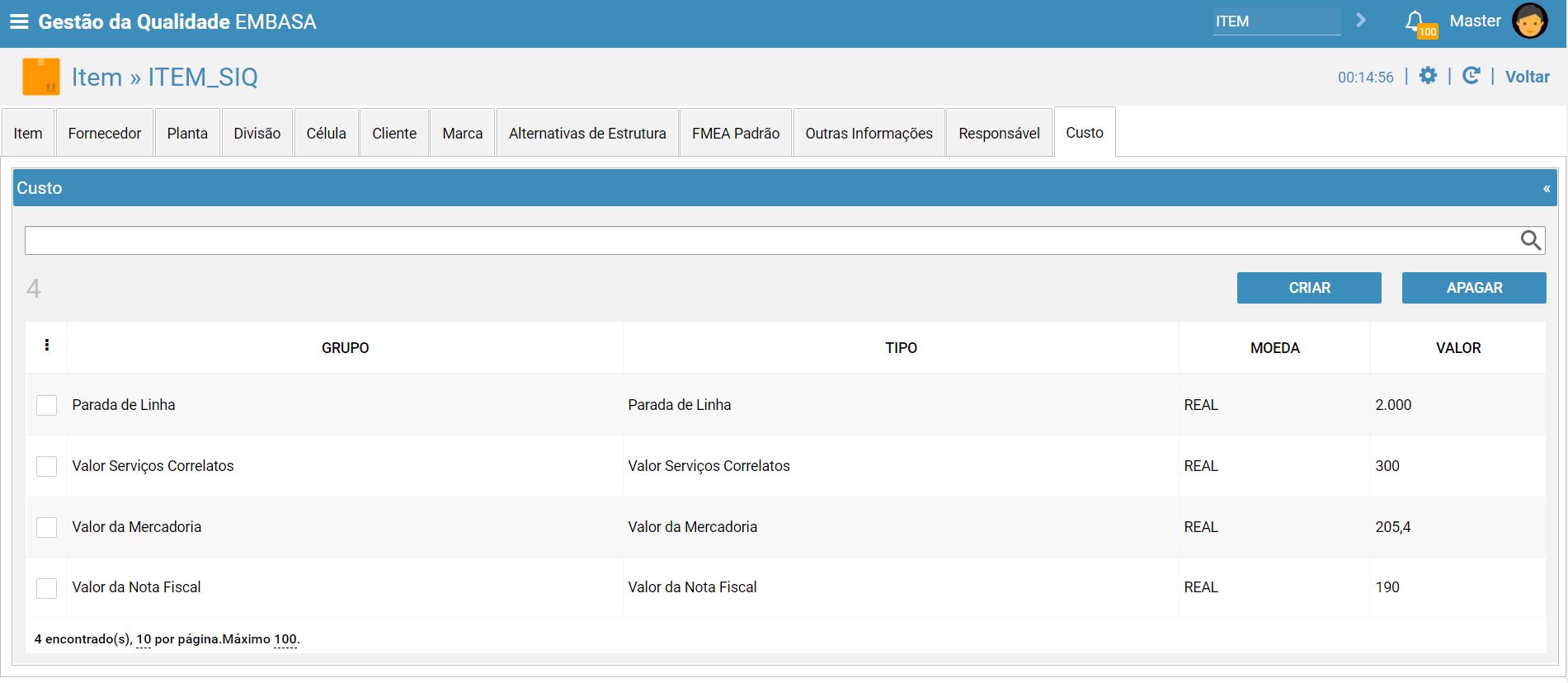Click the APAGAR button
1568x683 pixels.
click(1474, 288)
